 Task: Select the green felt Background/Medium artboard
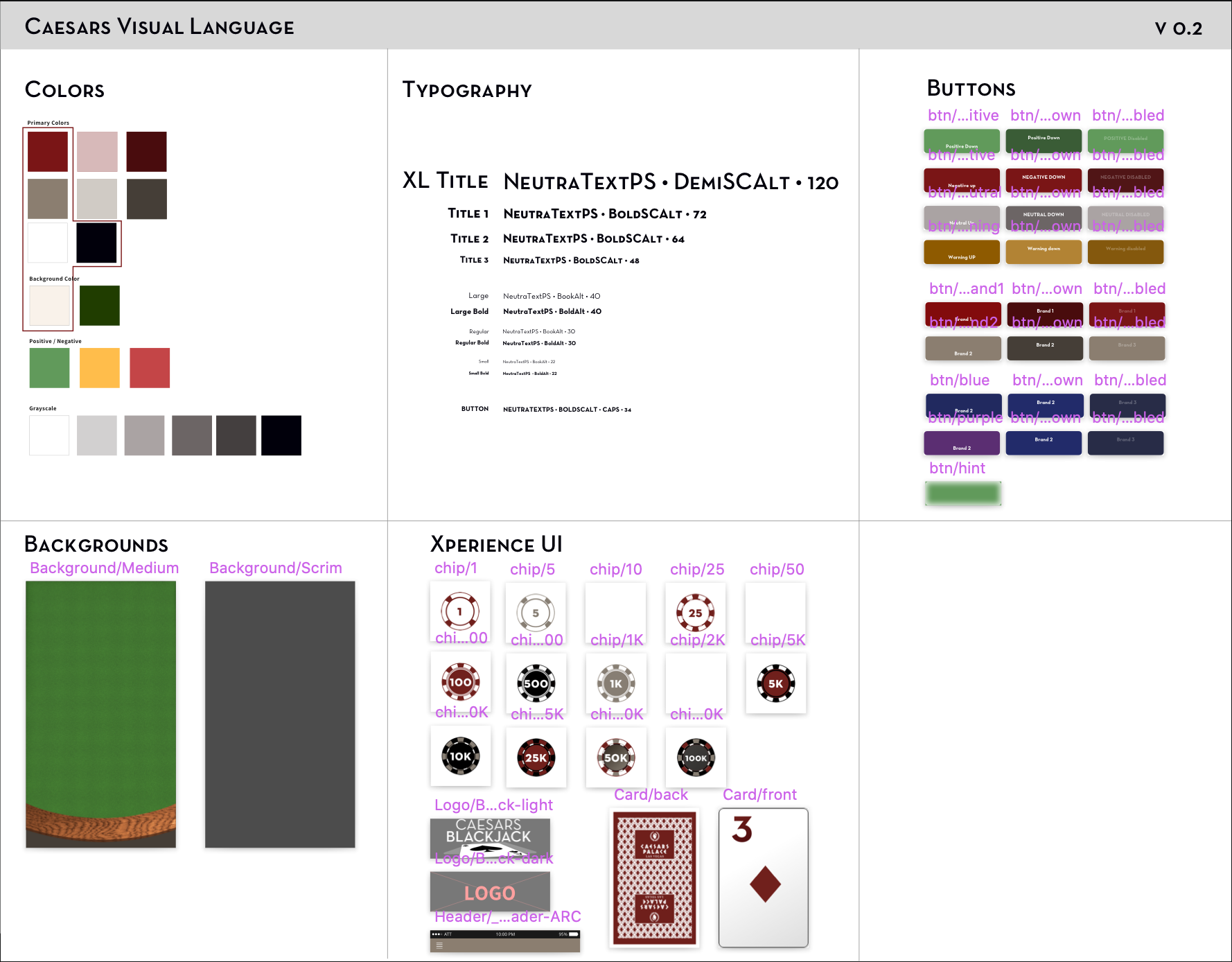point(101,715)
